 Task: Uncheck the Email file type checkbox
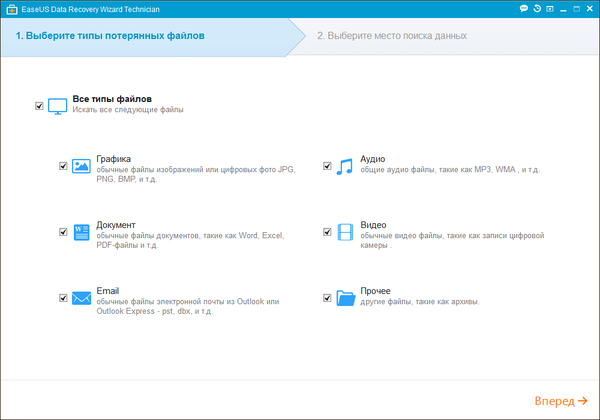(x=63, y=298)
